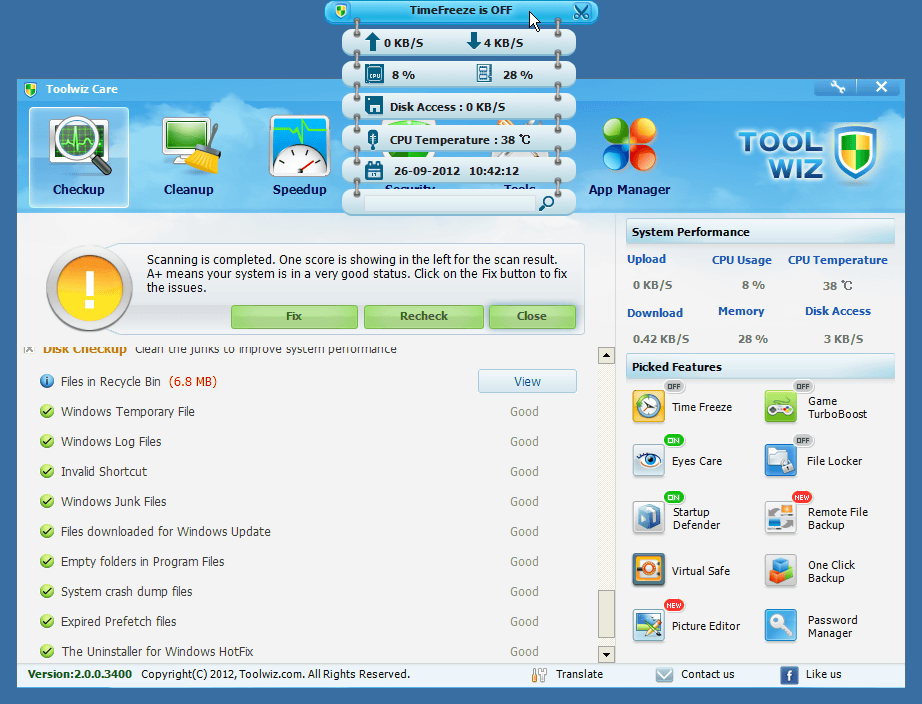Switch to the Cleanup tab
Screen dimensions: 922x704
click(189, 157)
